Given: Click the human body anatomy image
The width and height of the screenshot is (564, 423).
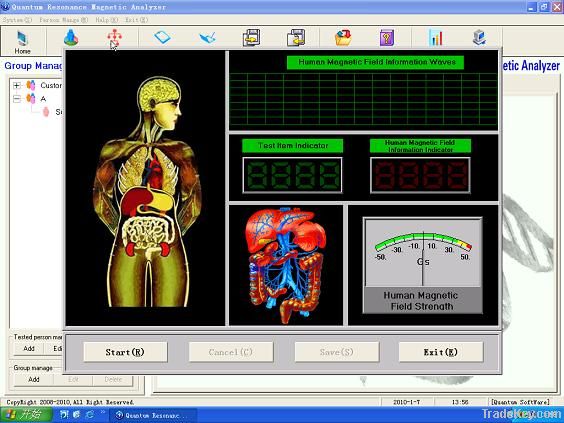Looking at the screenshot, I should pos(147,191).
